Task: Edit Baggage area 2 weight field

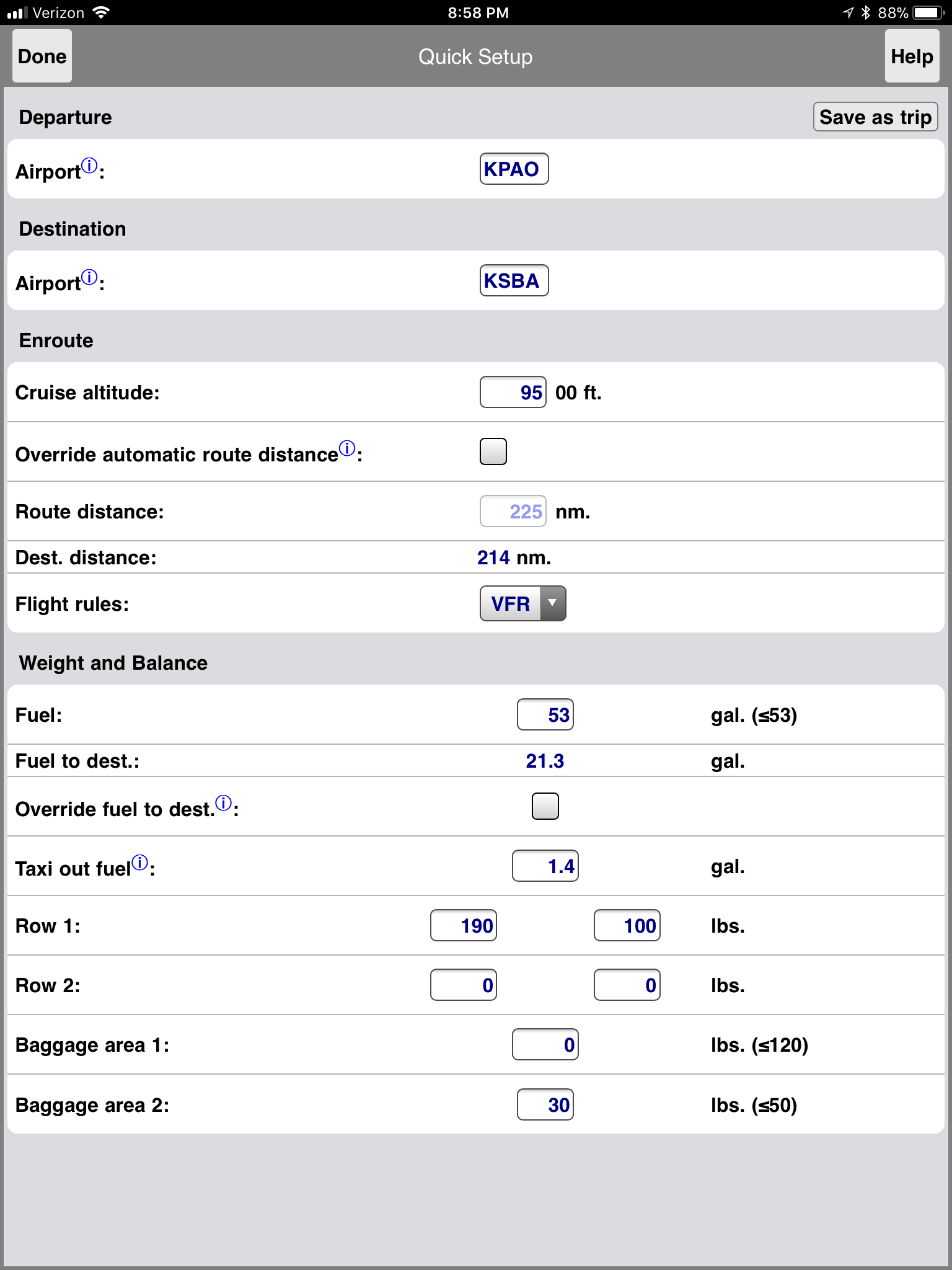Action: (x=545, y=1104)
